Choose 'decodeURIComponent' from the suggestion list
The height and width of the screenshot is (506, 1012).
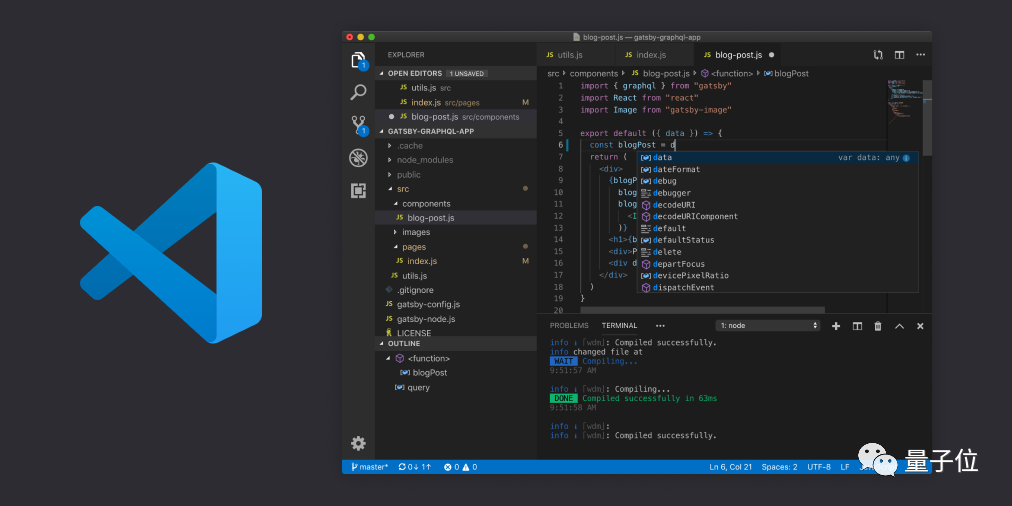(x=777, y=216)
